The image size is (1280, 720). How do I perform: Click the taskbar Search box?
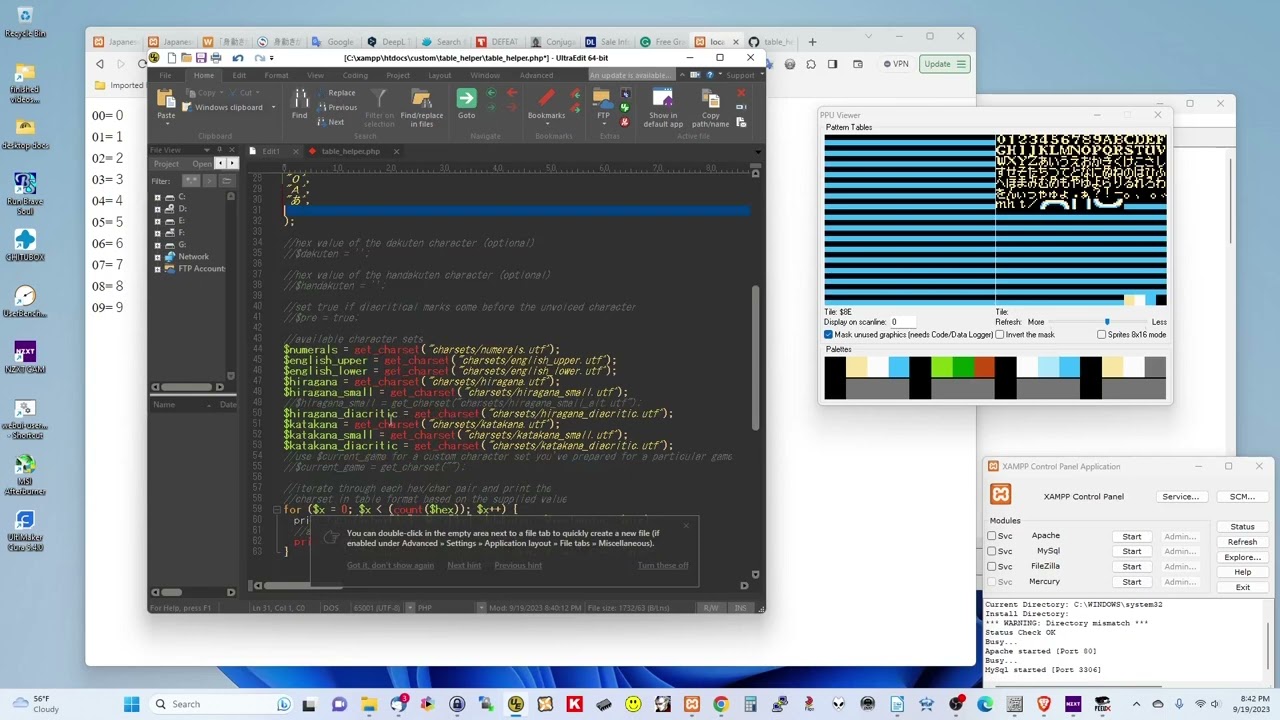point(220,704)
